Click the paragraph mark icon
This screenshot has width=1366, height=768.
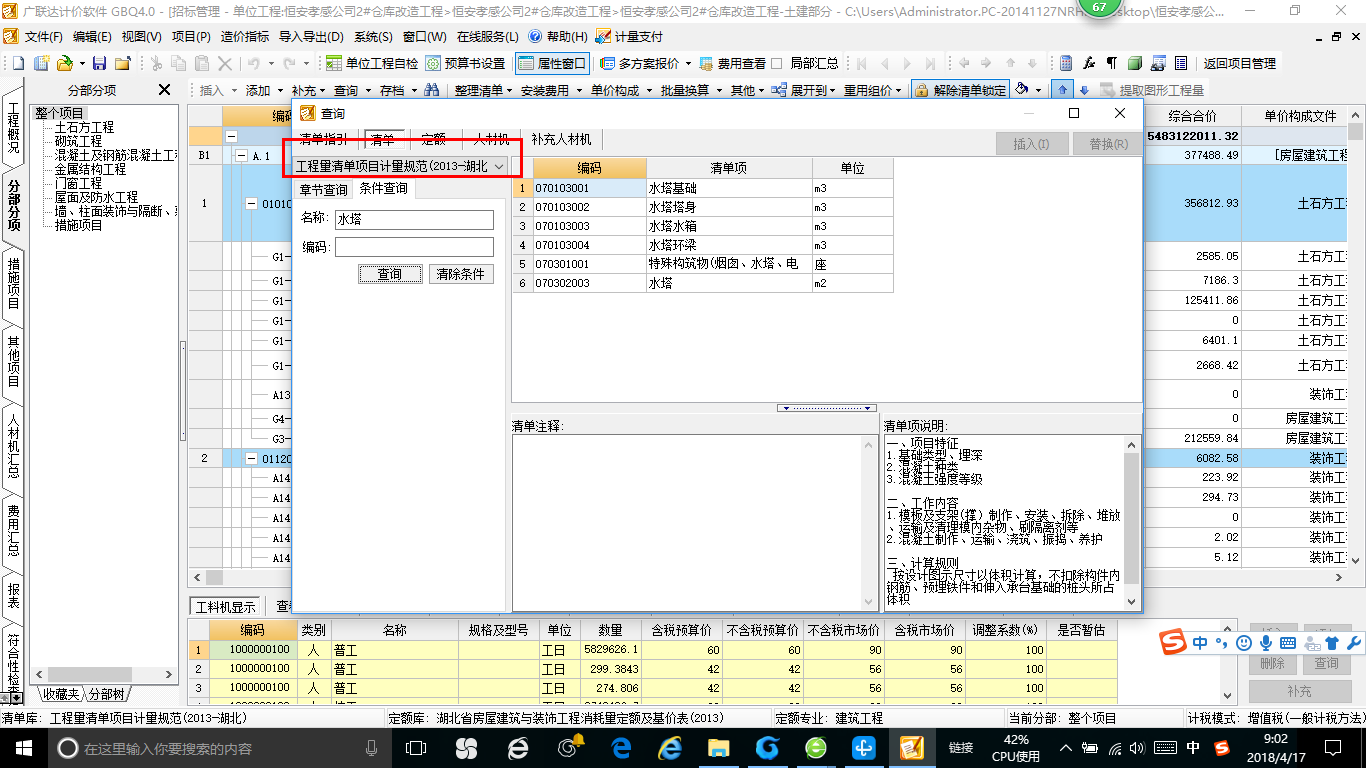click(1112, 63)
